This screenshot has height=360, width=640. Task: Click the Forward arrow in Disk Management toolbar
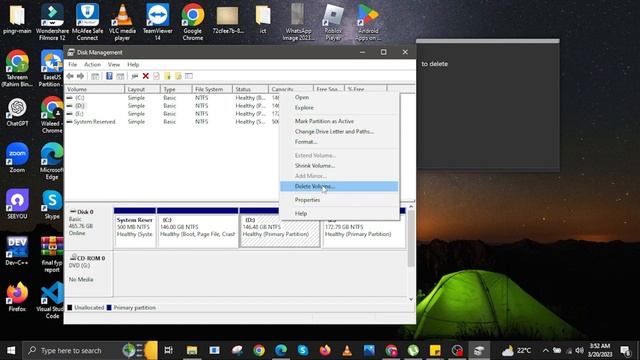click(80, 76)
